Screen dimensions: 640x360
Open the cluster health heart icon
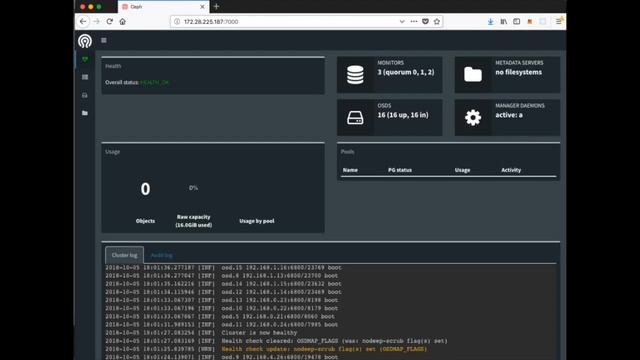85,60
